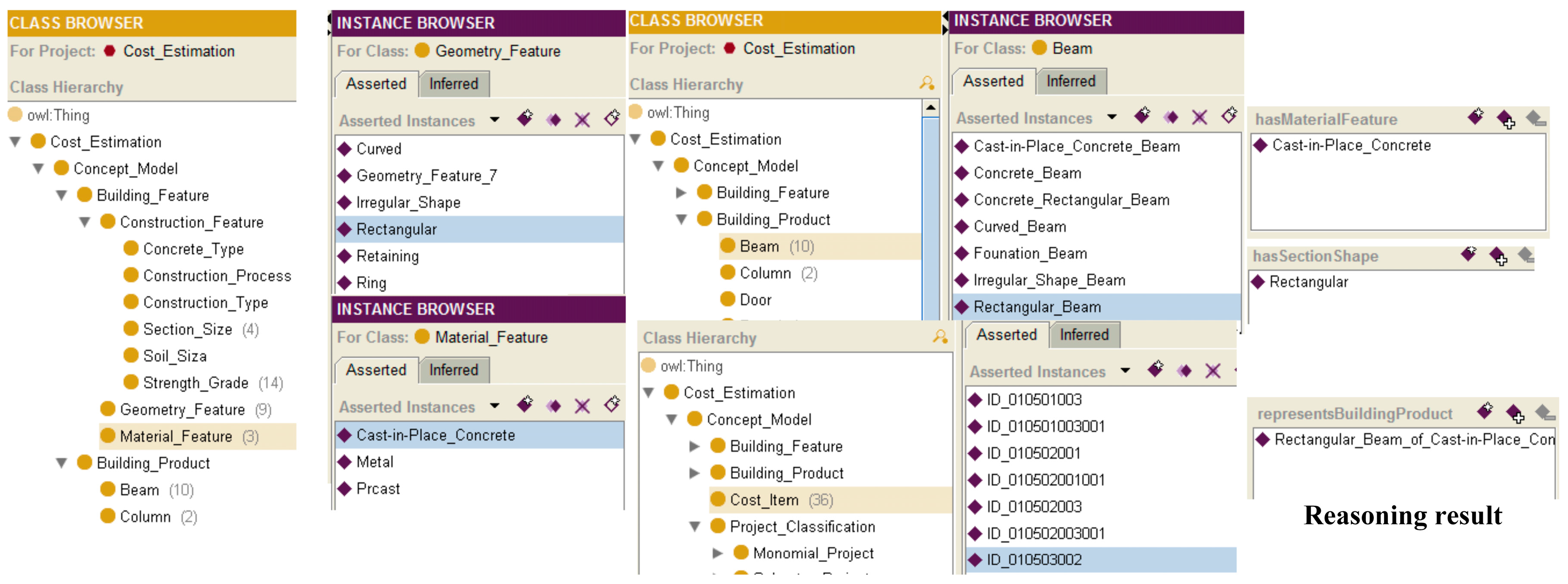Open Asserted Instances dropdown for Geometry_Feature
1568x584 pixels.
coord(494,120)
